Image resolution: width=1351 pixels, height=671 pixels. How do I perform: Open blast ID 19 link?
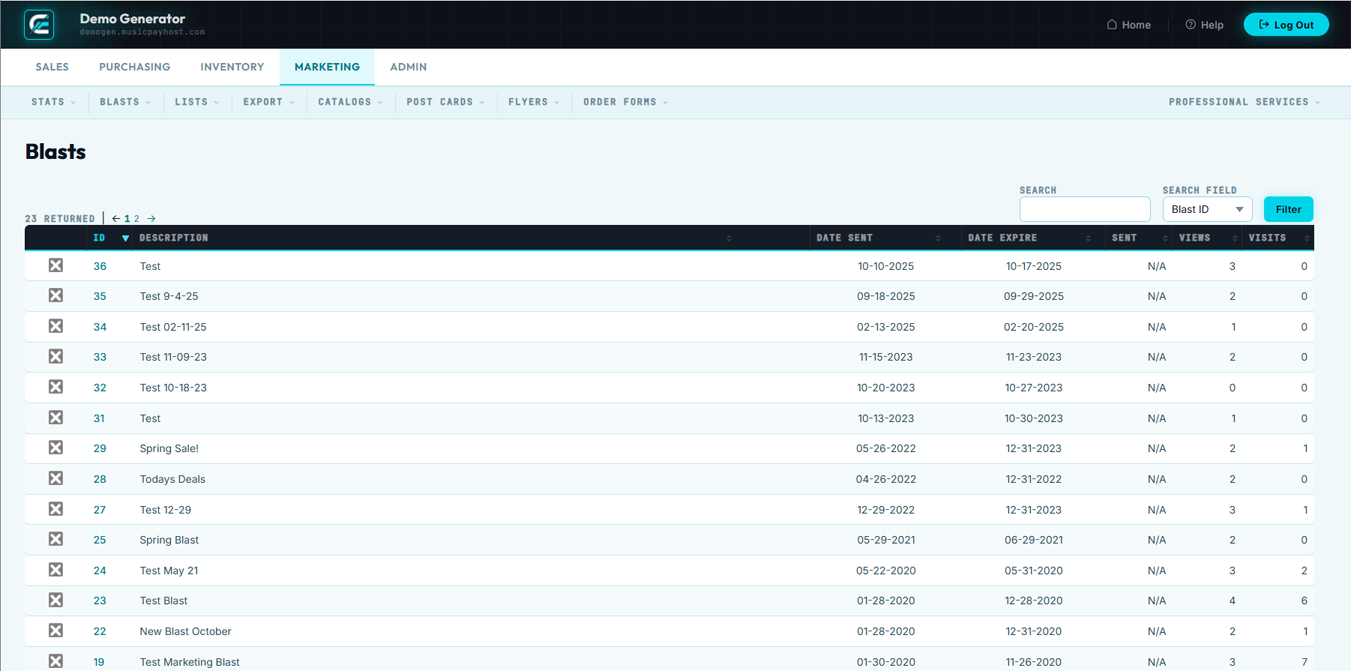point(99,662)
